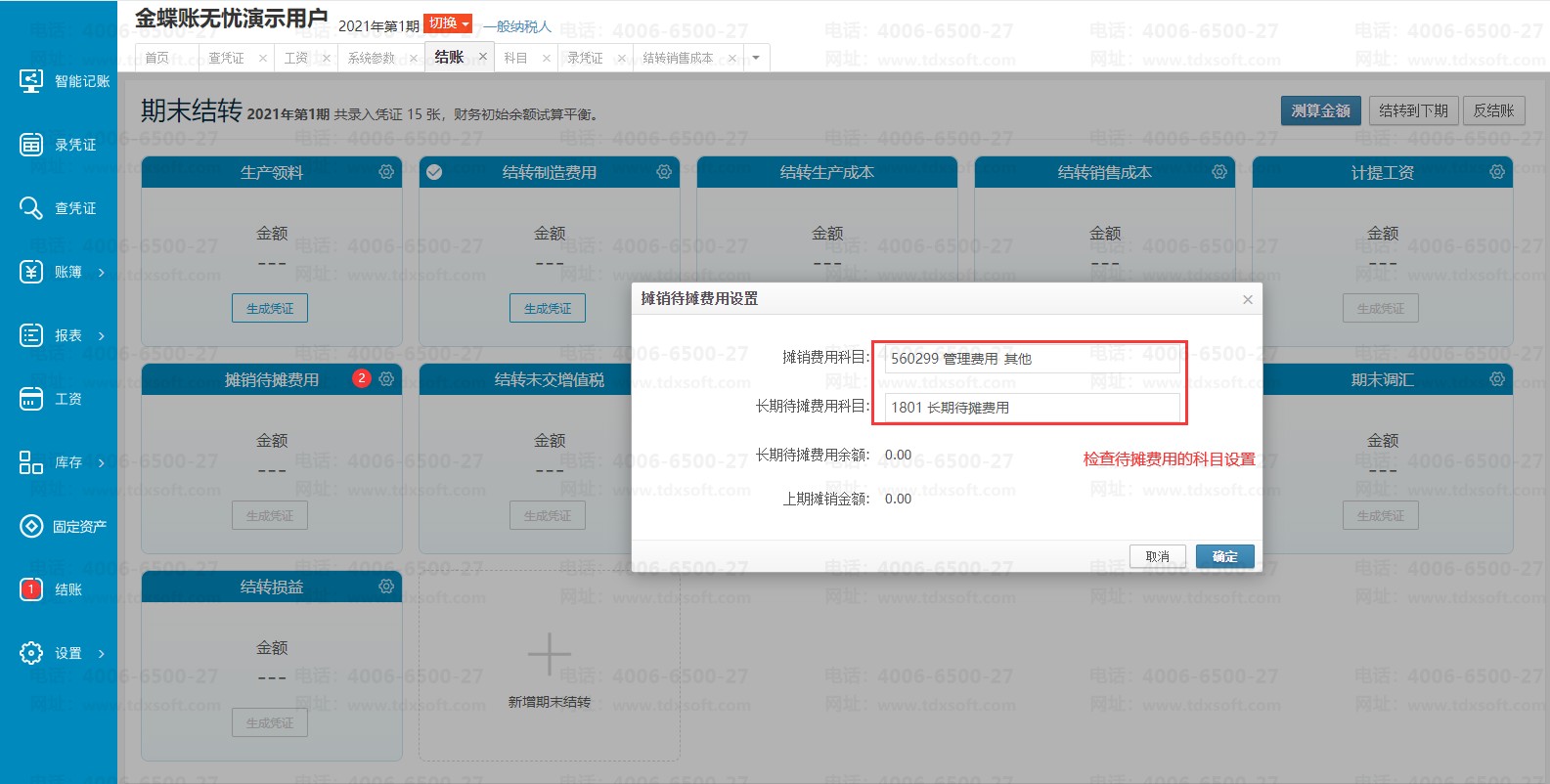1550x784 pixels.
Task: Click the 摊销费用科目 input field
Action: click(x=1031, y=359)
